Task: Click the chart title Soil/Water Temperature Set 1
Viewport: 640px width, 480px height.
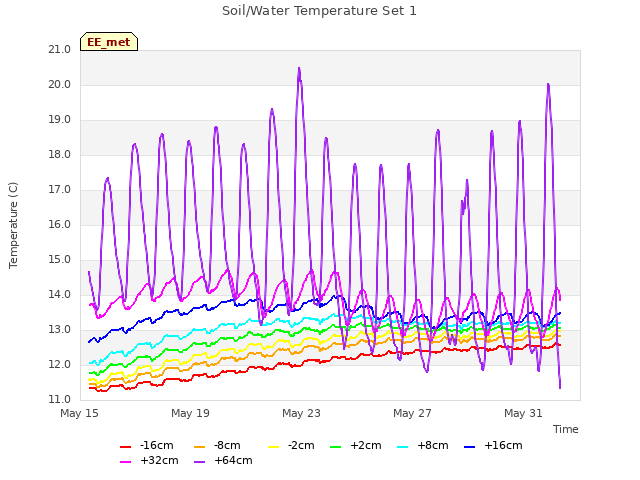Action: [x=319, y=11]
